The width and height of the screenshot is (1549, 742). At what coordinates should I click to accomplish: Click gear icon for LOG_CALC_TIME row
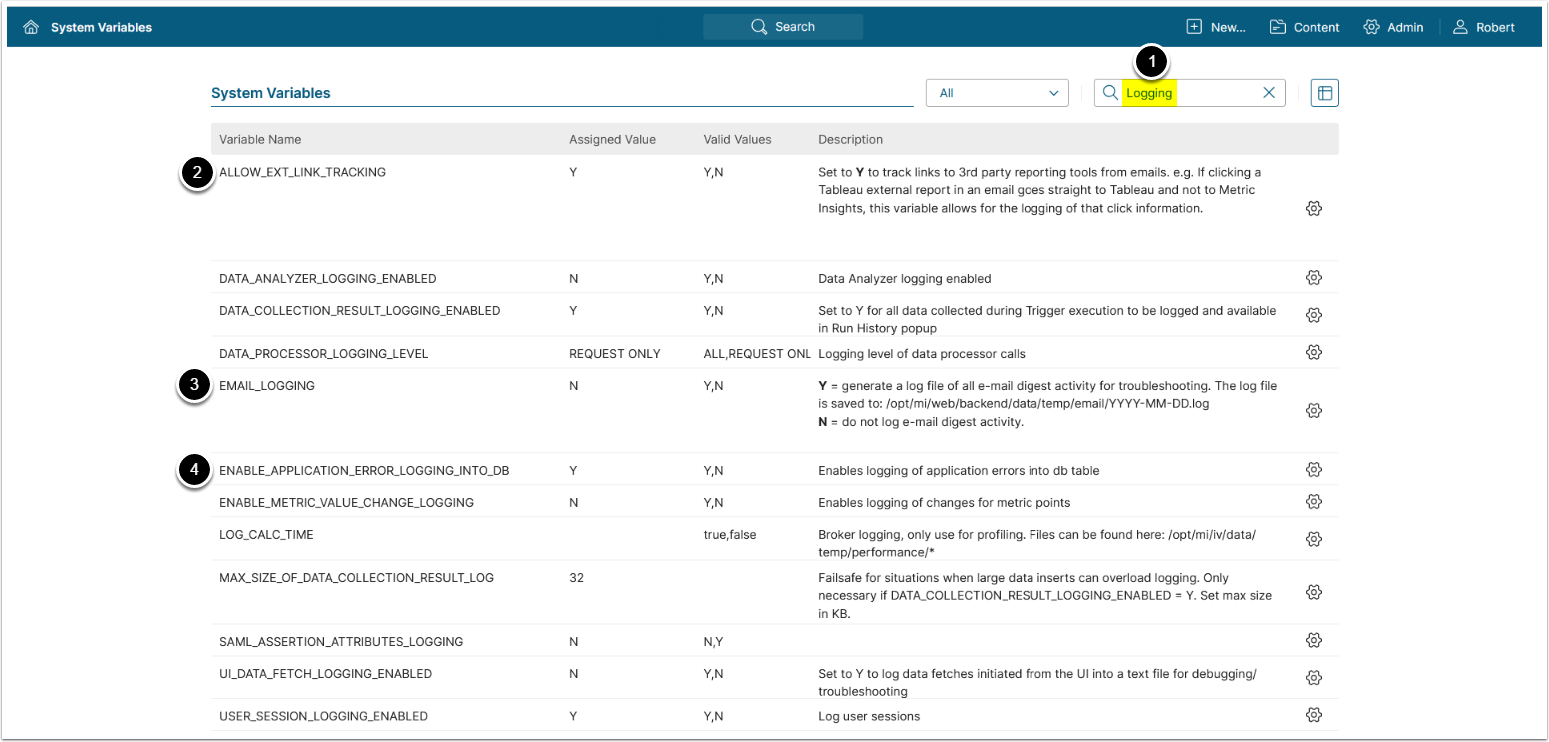coord(1314,539)
